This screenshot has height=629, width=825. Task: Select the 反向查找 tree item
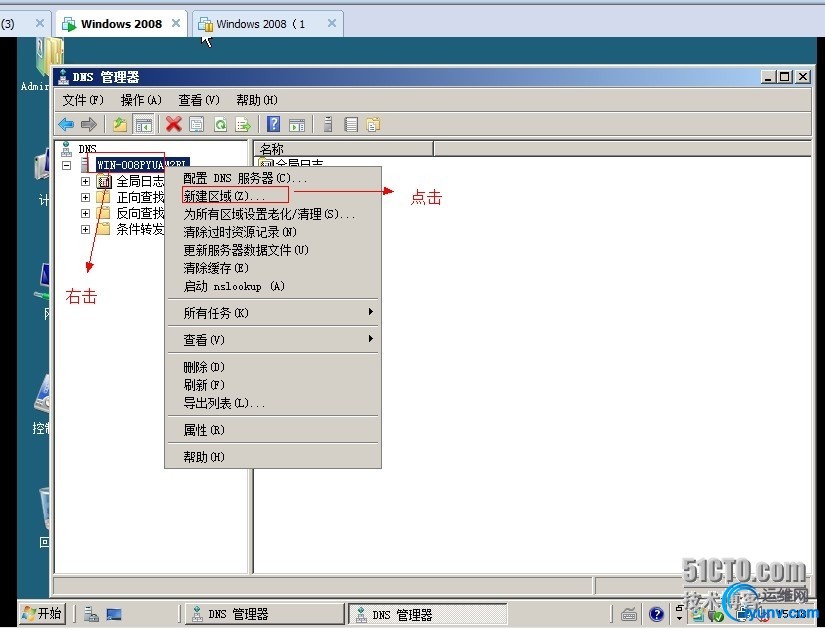140,213
